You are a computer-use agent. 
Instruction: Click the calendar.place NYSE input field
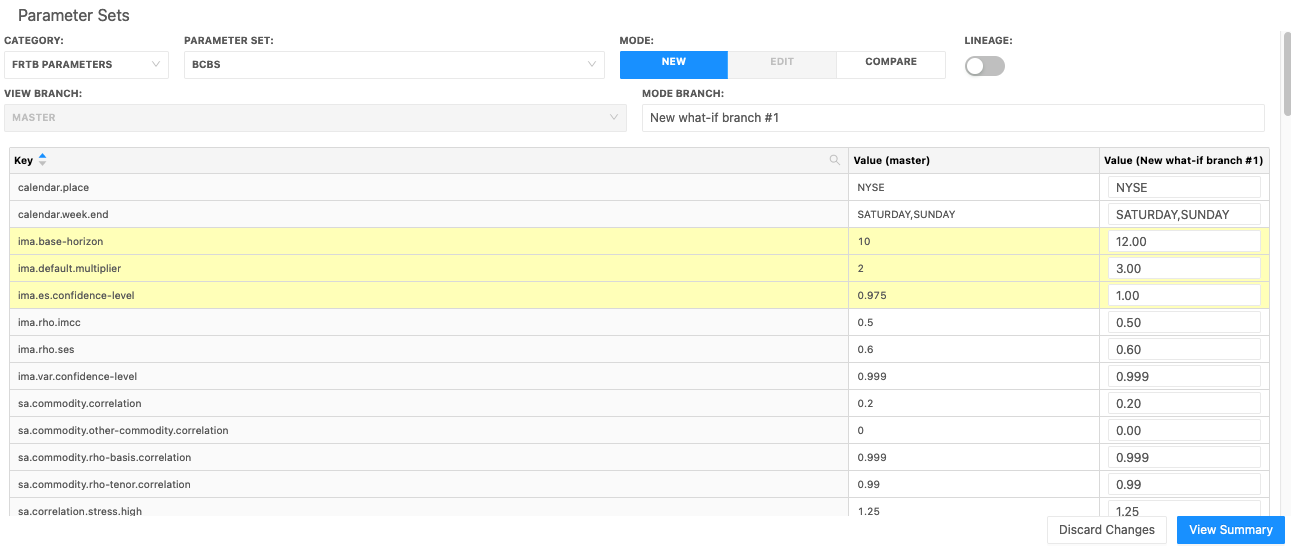click(x=1183, y=188)
